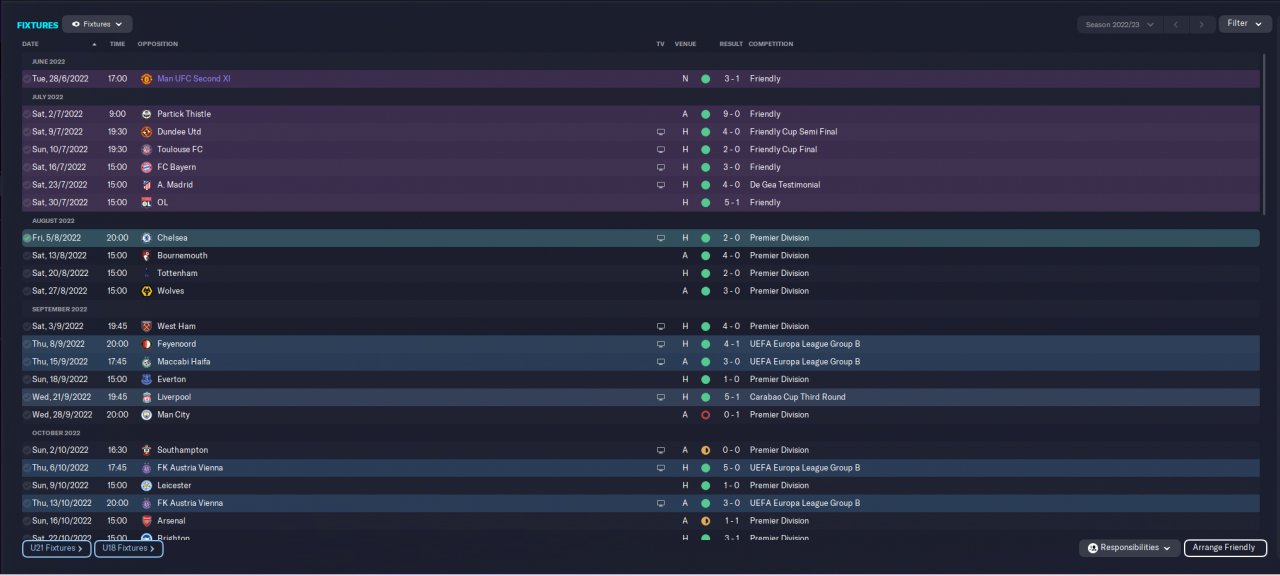
Task: Go to the next season arrow
Action: click(1202, 24)
